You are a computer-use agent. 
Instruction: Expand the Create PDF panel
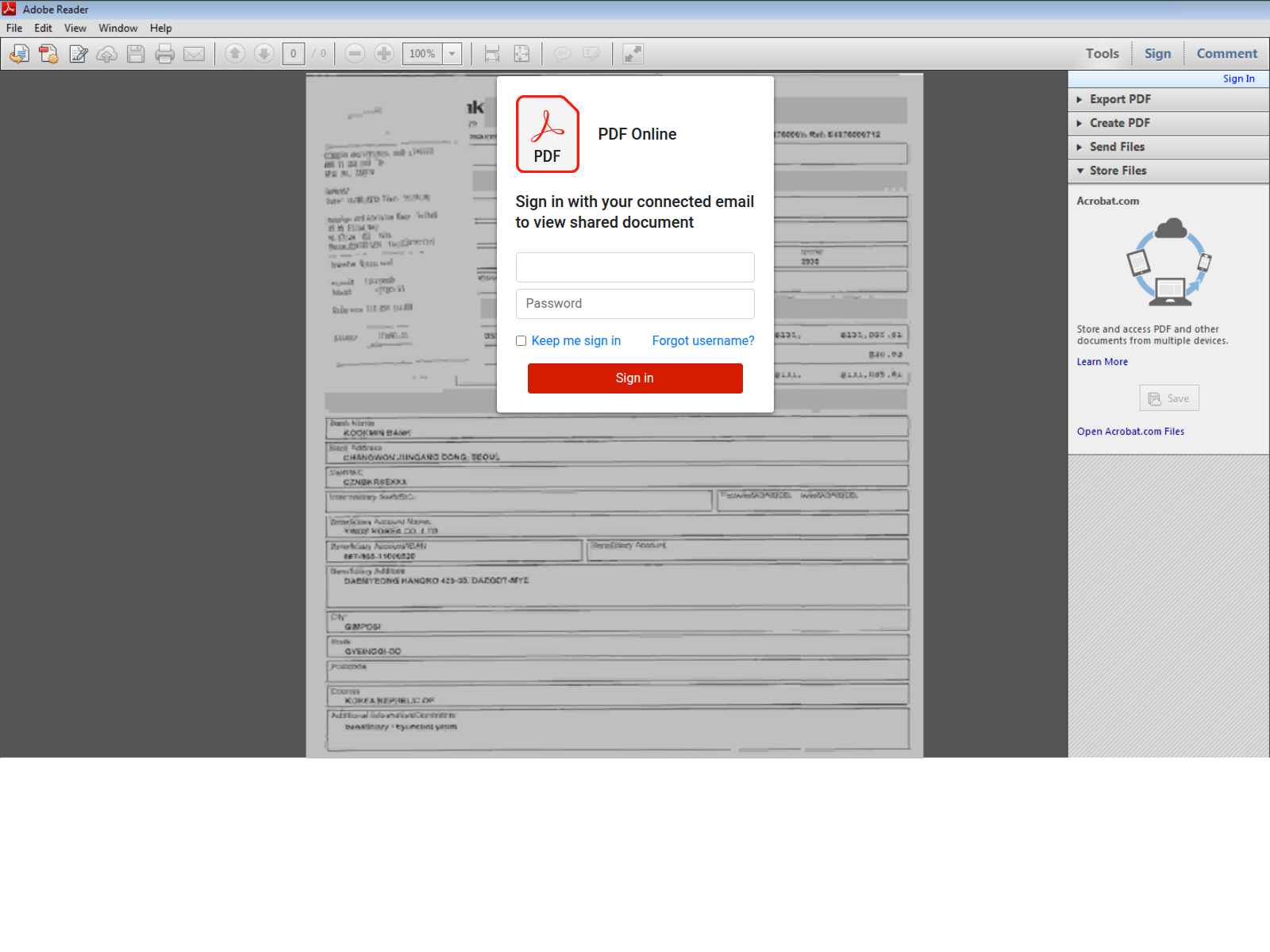pos(1168,123)
